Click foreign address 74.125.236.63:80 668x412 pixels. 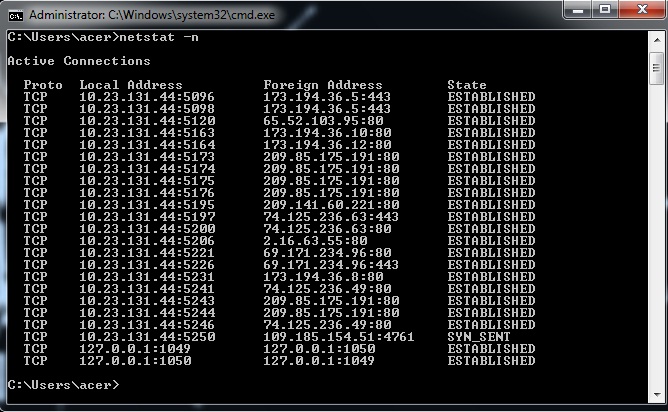click(327, 228)
